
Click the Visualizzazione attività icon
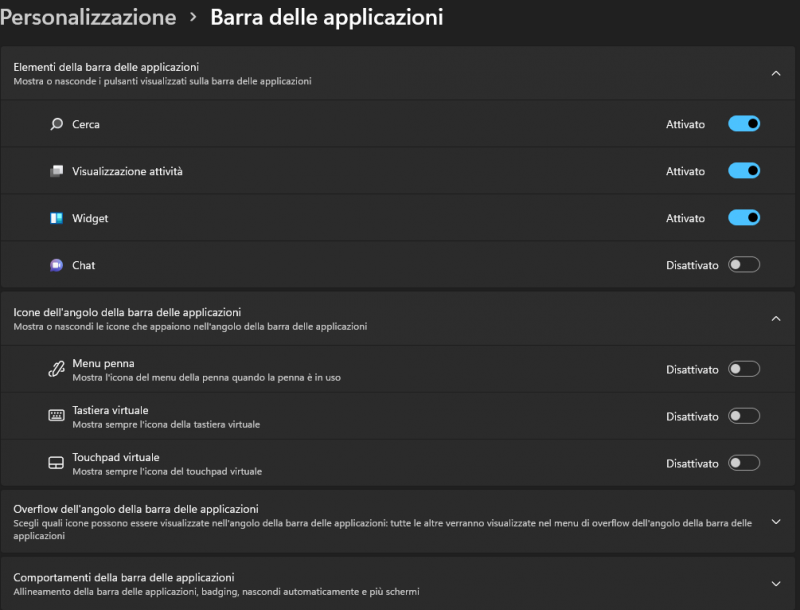pos(56,171)
